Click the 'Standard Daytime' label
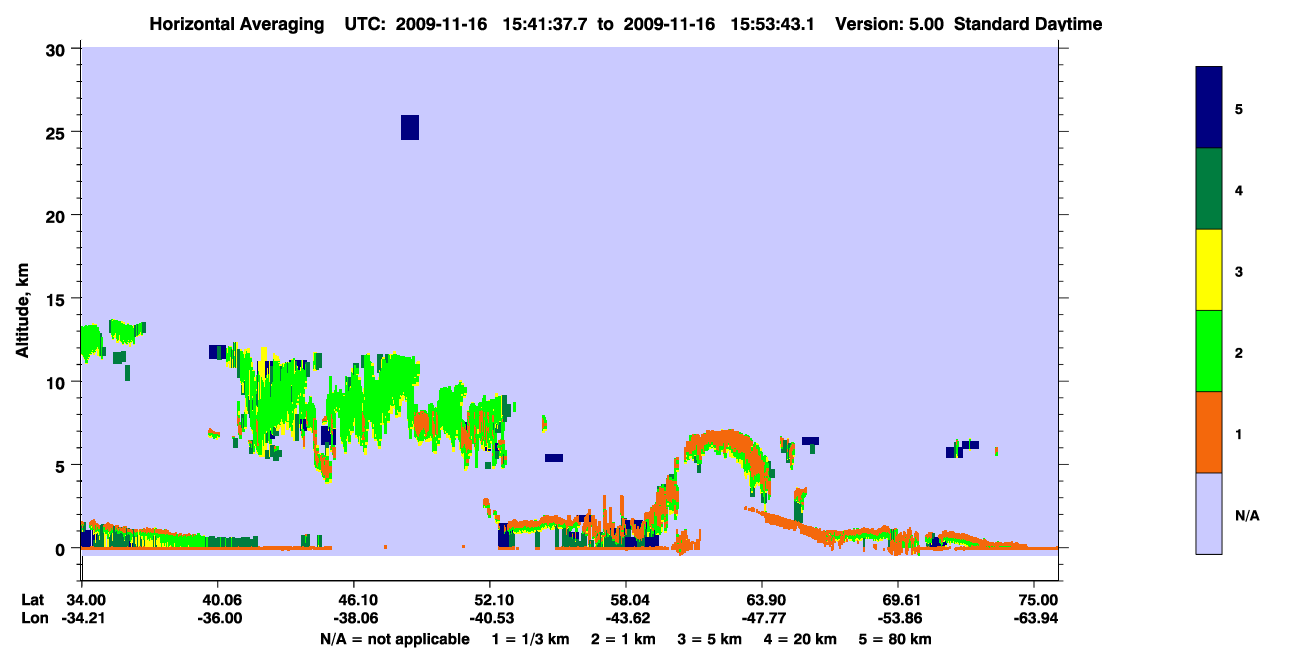This screenshot has height=667, width=1300. pyautogui.click(x=1028, y=24)
